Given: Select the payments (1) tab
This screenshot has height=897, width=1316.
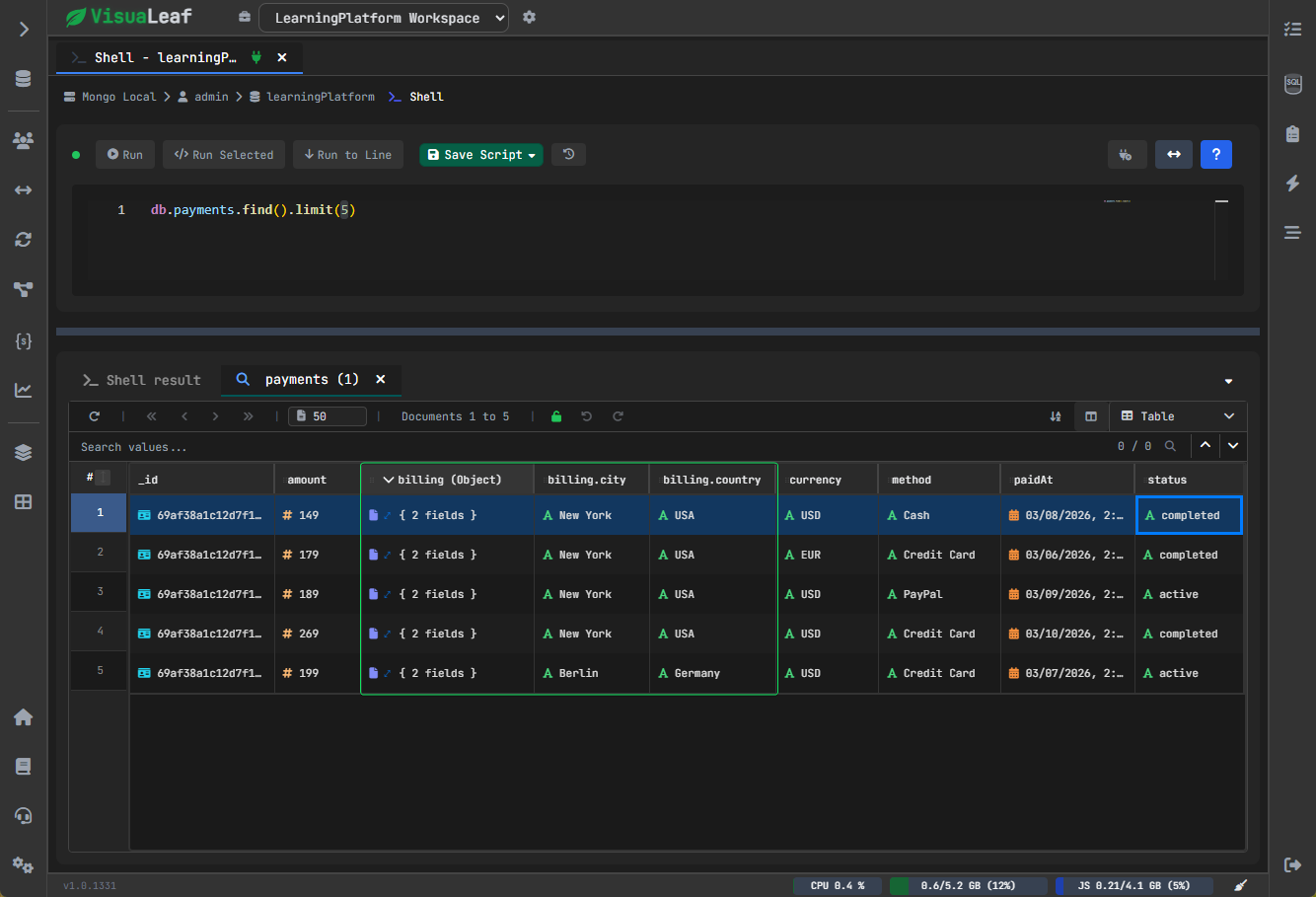Looking at the screenshot, I should [312, 379].
